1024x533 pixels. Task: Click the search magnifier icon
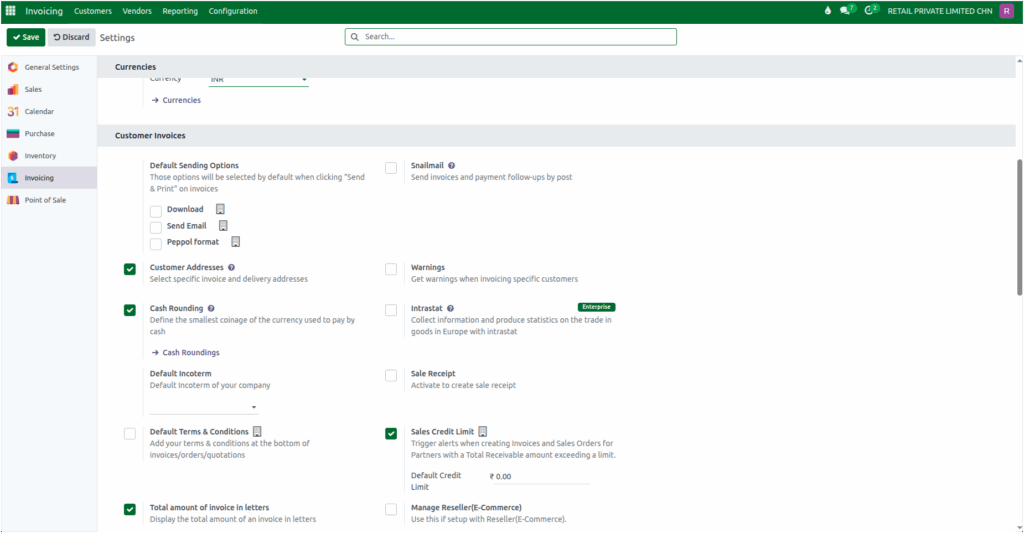(x=355, y=37)
